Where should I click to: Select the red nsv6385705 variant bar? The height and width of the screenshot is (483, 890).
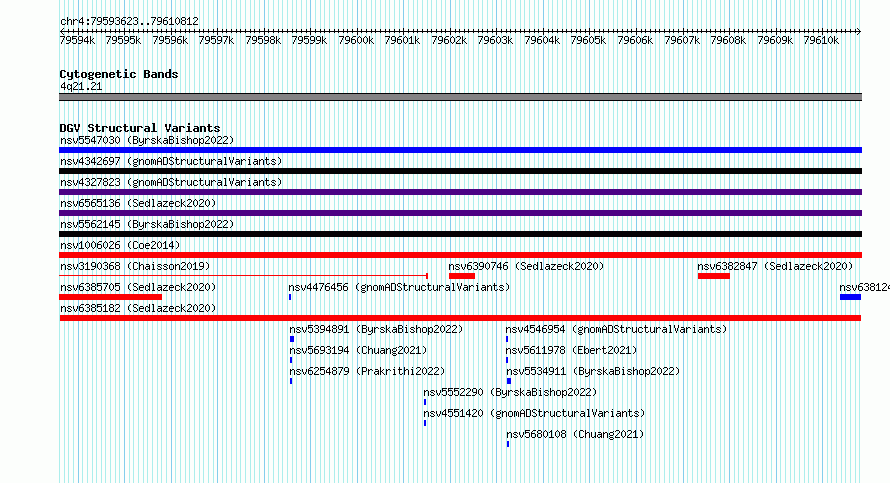click(111, 297)
